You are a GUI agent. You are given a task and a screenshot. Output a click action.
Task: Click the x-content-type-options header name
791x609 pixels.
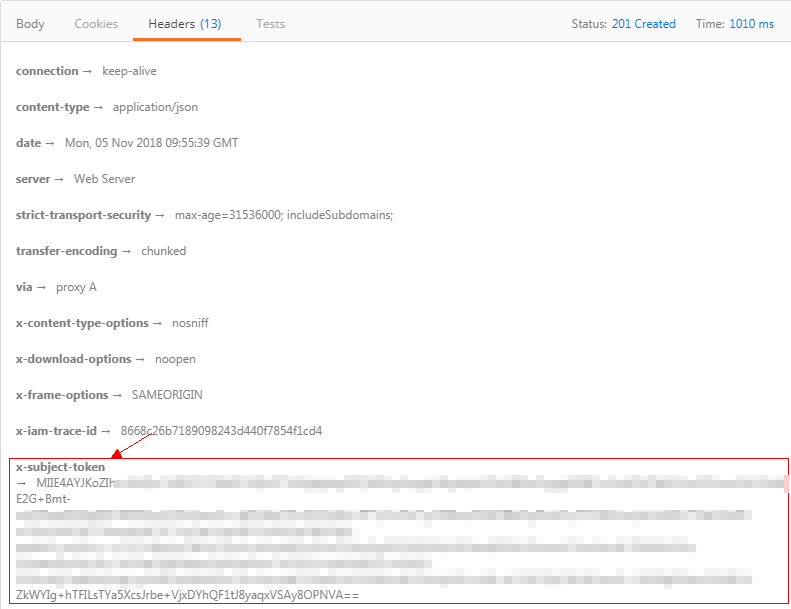82,323
